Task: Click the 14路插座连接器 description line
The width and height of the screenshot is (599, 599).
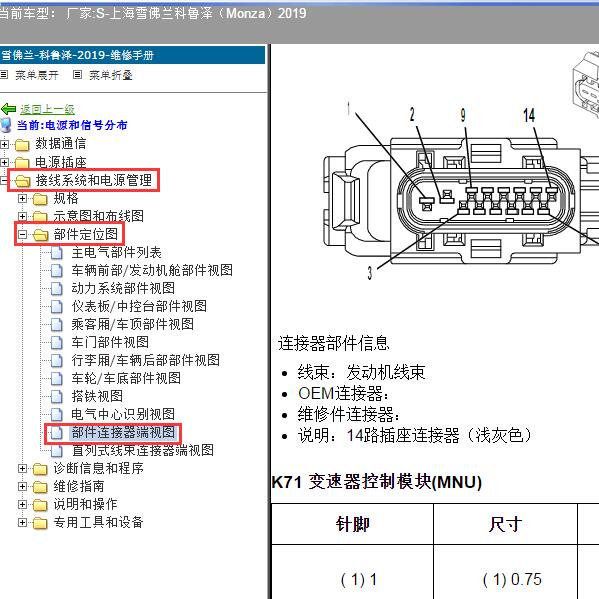Action: (415, 435)
